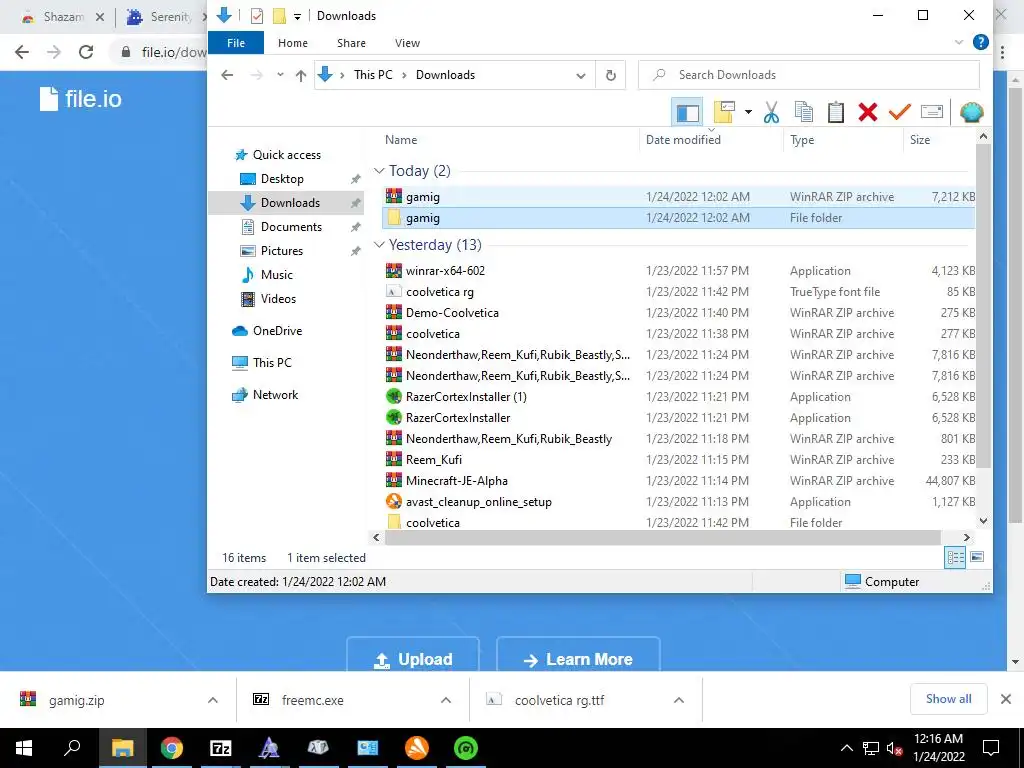Viewport: 1024px width, 768px height.
Task: Click scroll down arrow of file list
Action: (x=983, y=521)
